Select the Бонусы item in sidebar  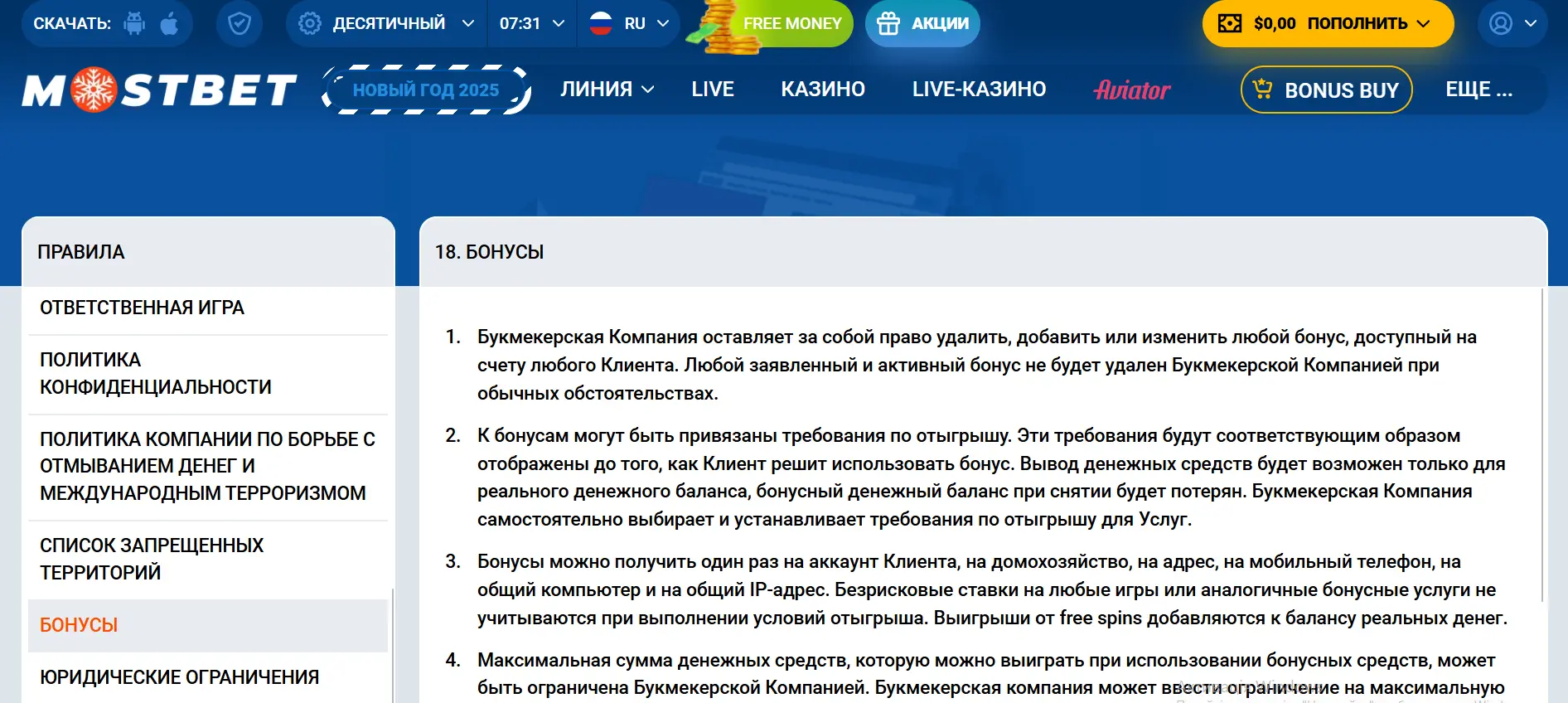(x=208, y=625)
